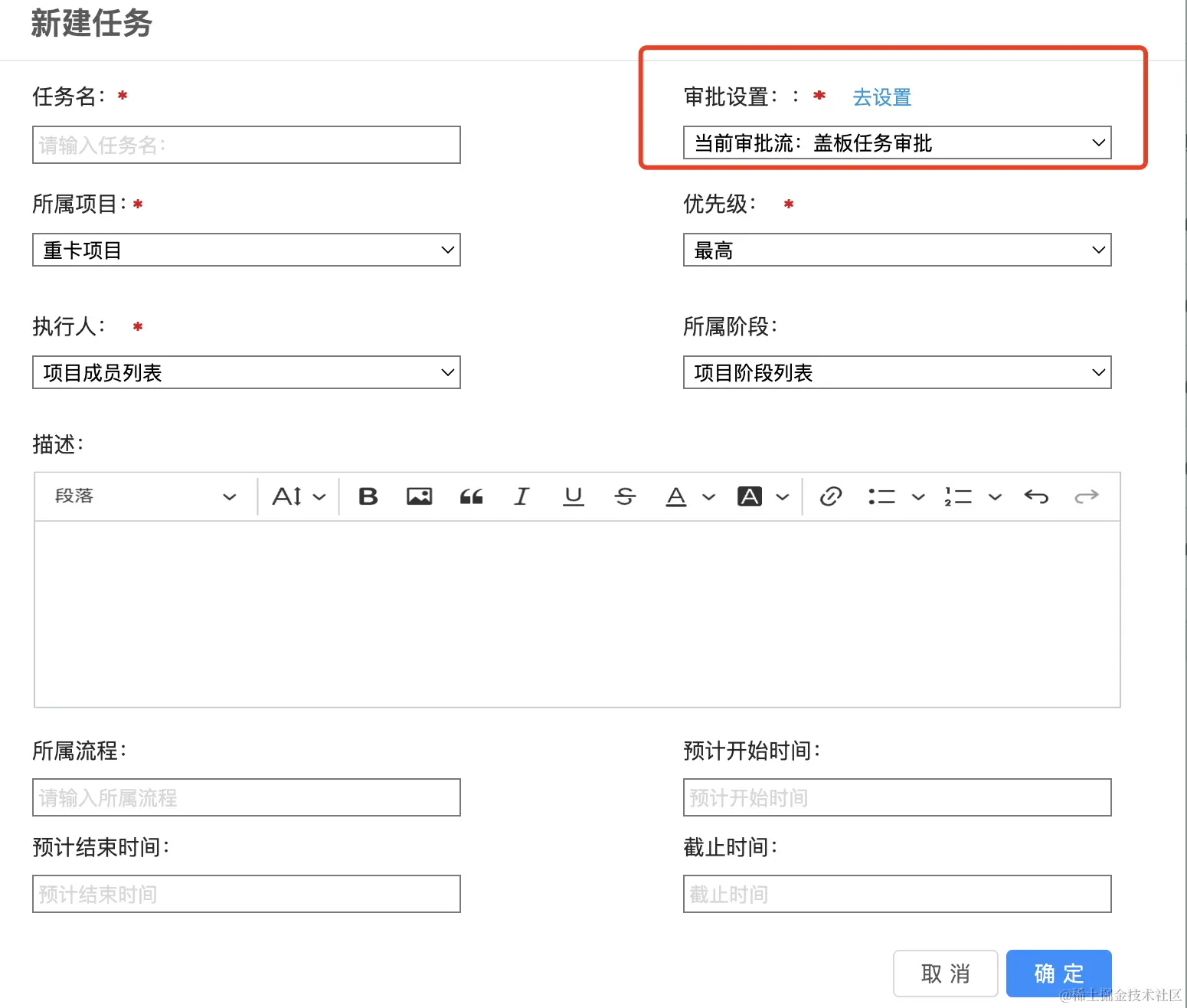Open 所属项目 dropdown showing 重卡项目
This screenshot has height=1008, width=1187.
click(247, 250)
